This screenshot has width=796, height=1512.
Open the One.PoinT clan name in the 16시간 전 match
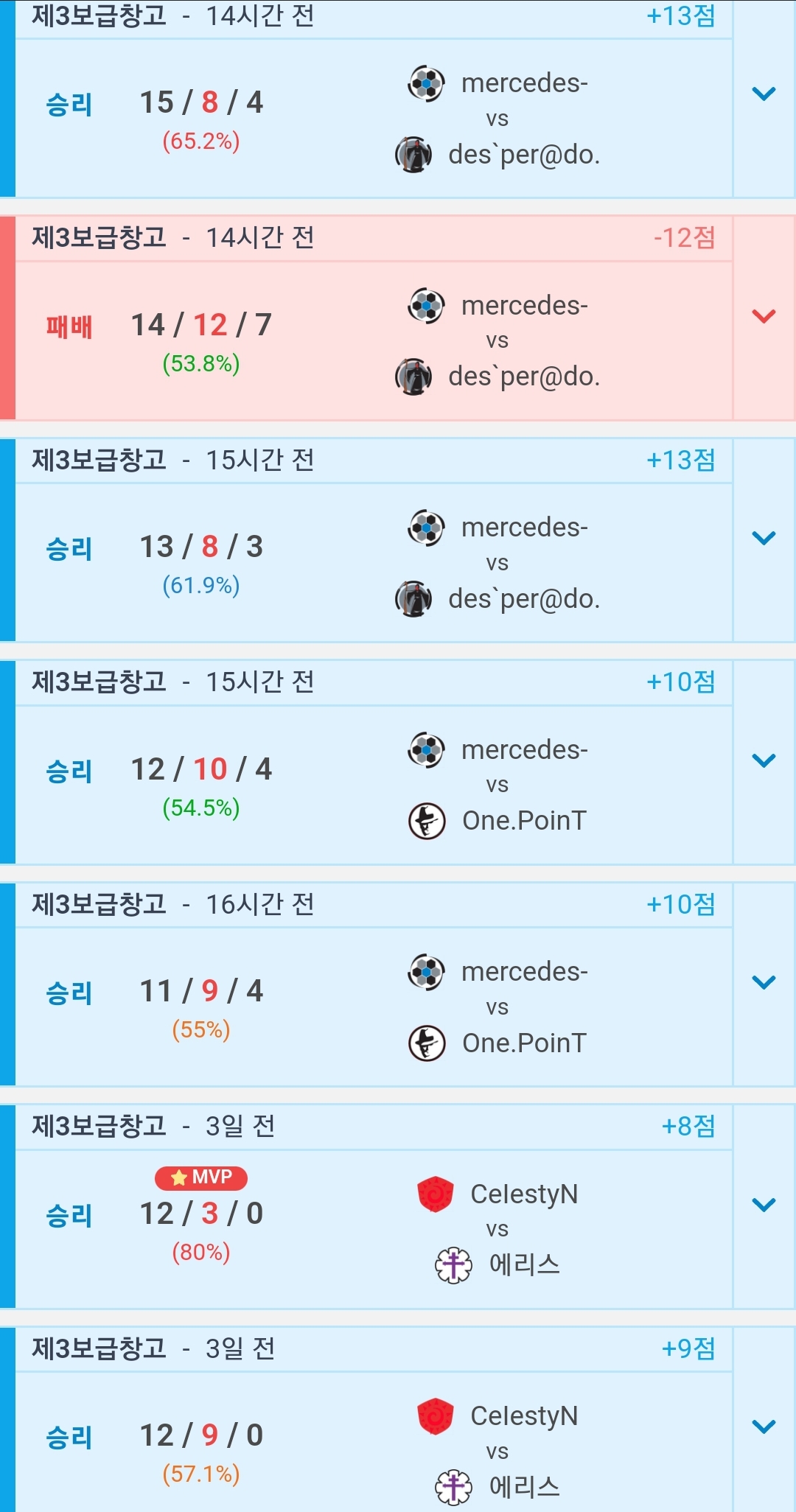coord(524,1043)
